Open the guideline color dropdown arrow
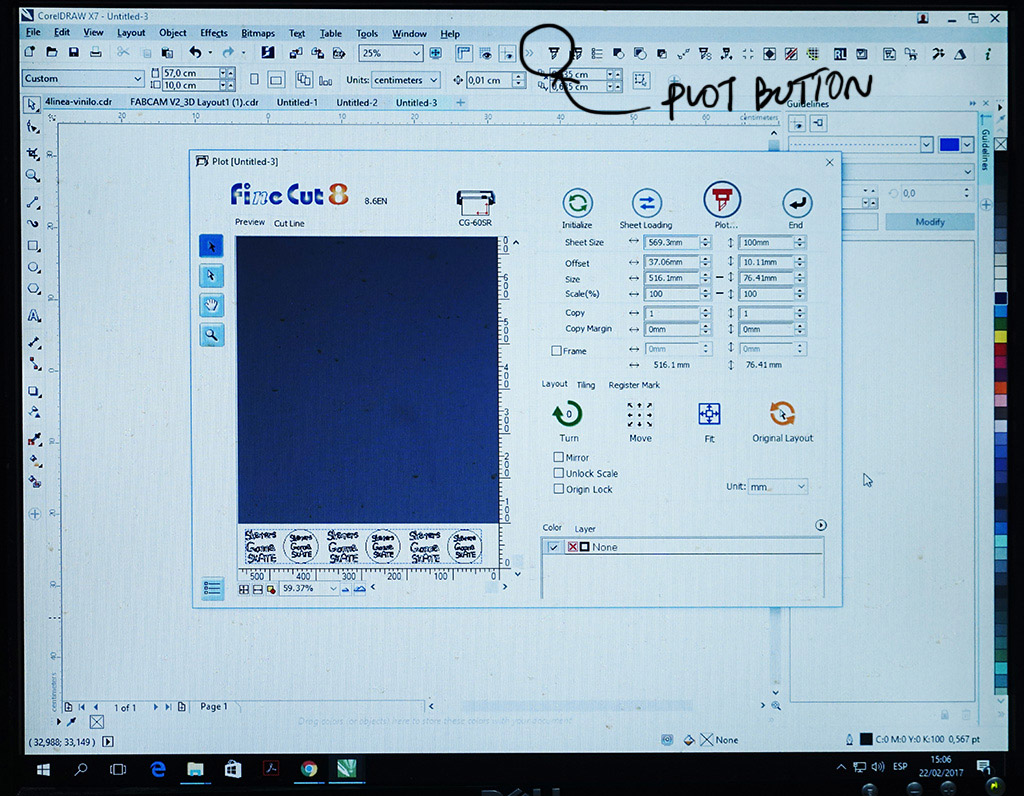This screenshot has width=1024, height=796. click(x=968, y=144)
